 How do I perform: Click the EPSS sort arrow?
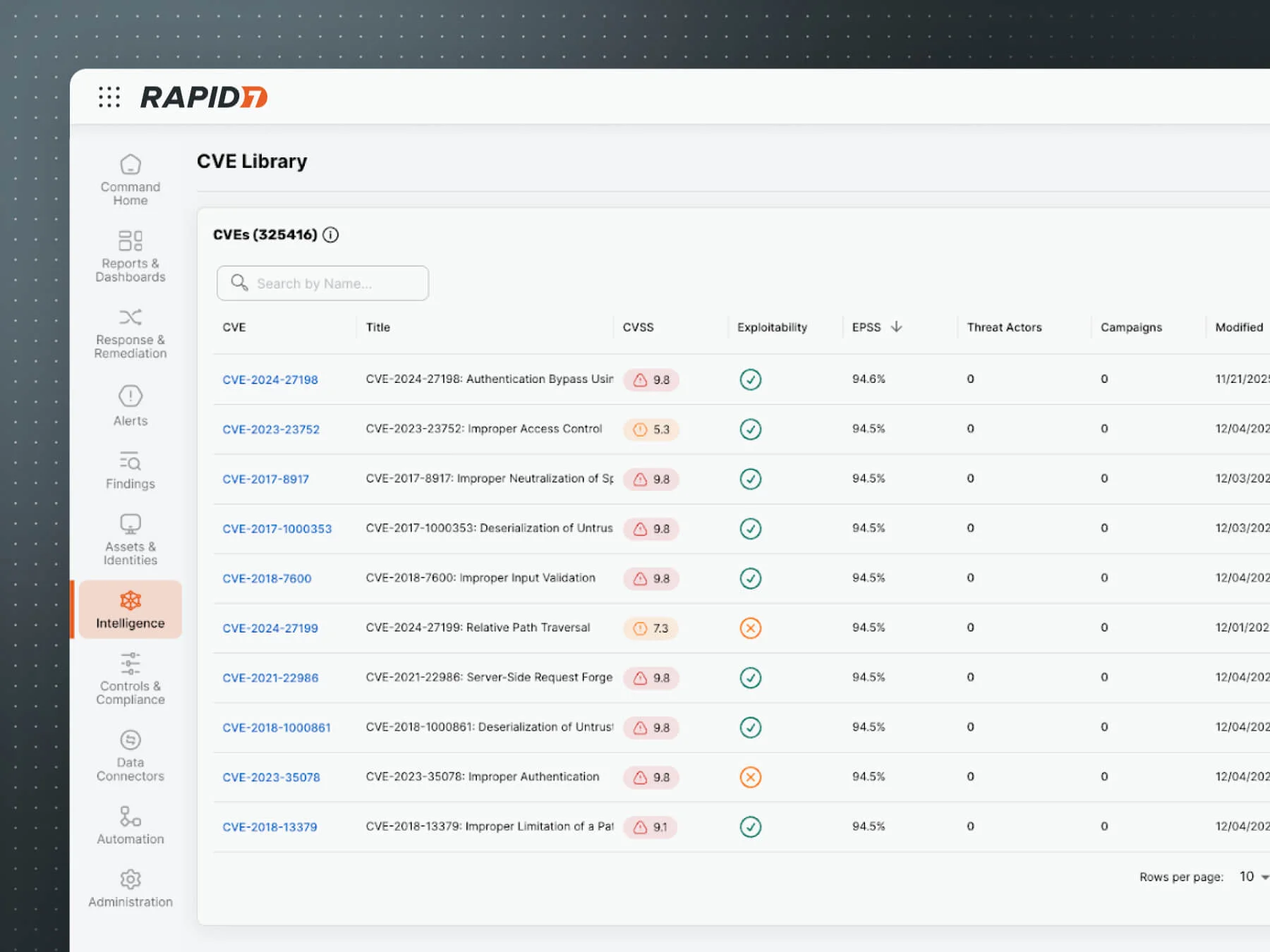896,327
